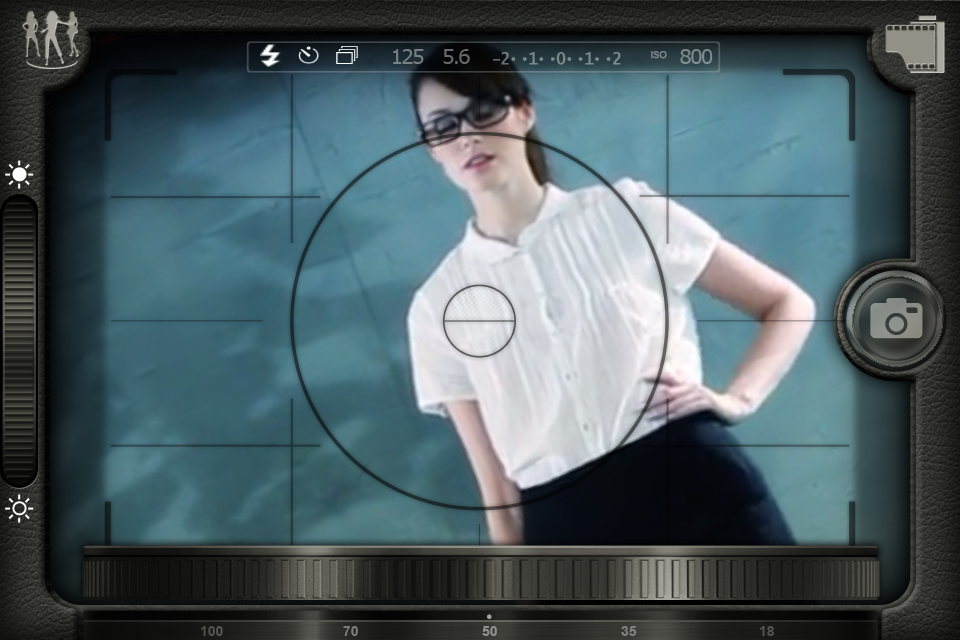This screenshot has width=960, height=640.
Task: Set focal length to 18
Action: tap(767, 631)
